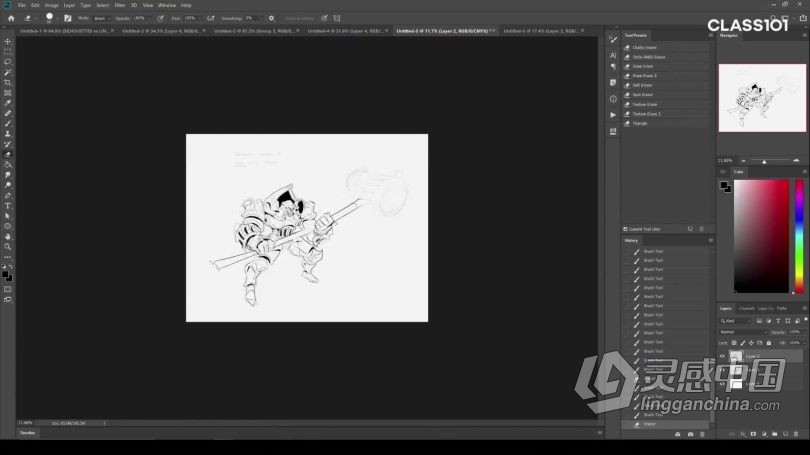This screenshot has height=455, width=810.
Task: Select the Eyedropper tool
Action: pyautogui.click(x=7, y=103)
